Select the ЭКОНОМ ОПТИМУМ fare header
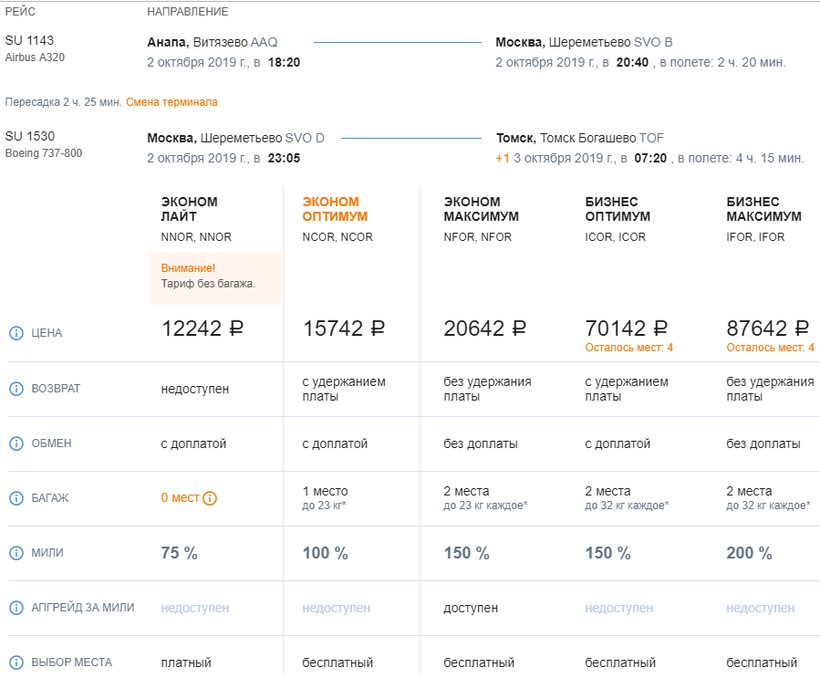The image size is (820, 678). click(335, 209)
